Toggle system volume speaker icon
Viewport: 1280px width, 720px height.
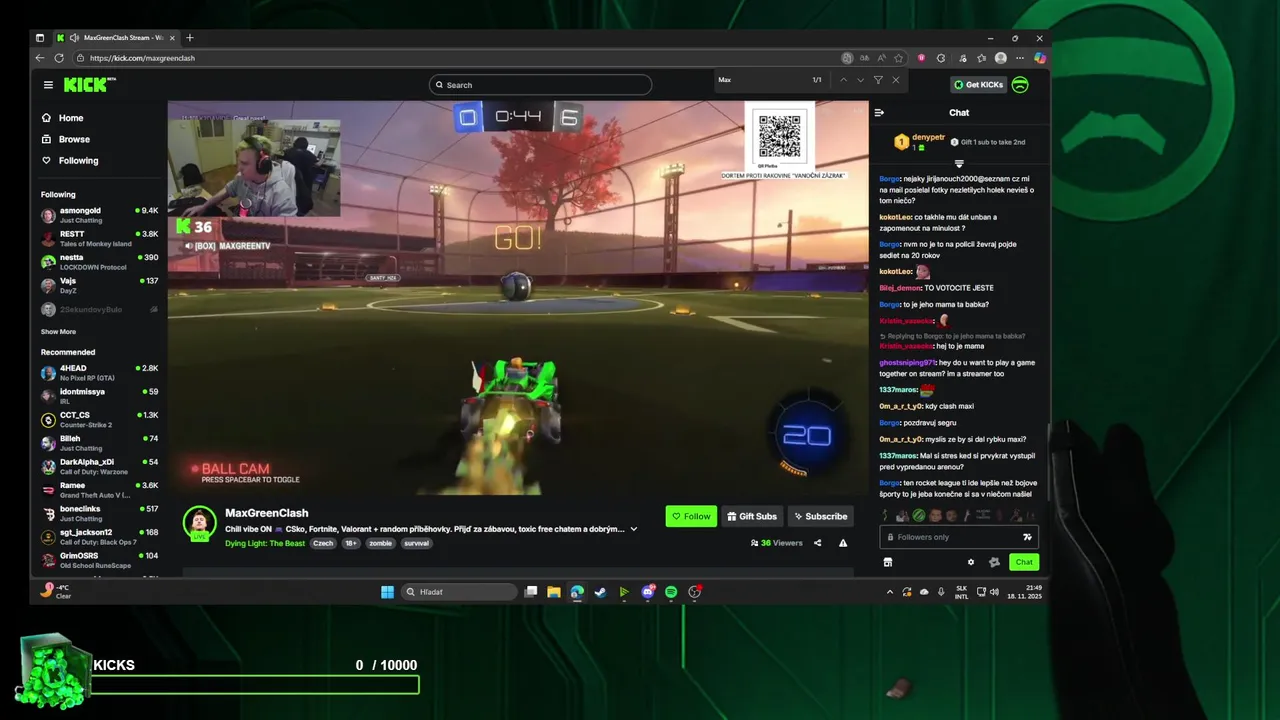pos(994,592)
